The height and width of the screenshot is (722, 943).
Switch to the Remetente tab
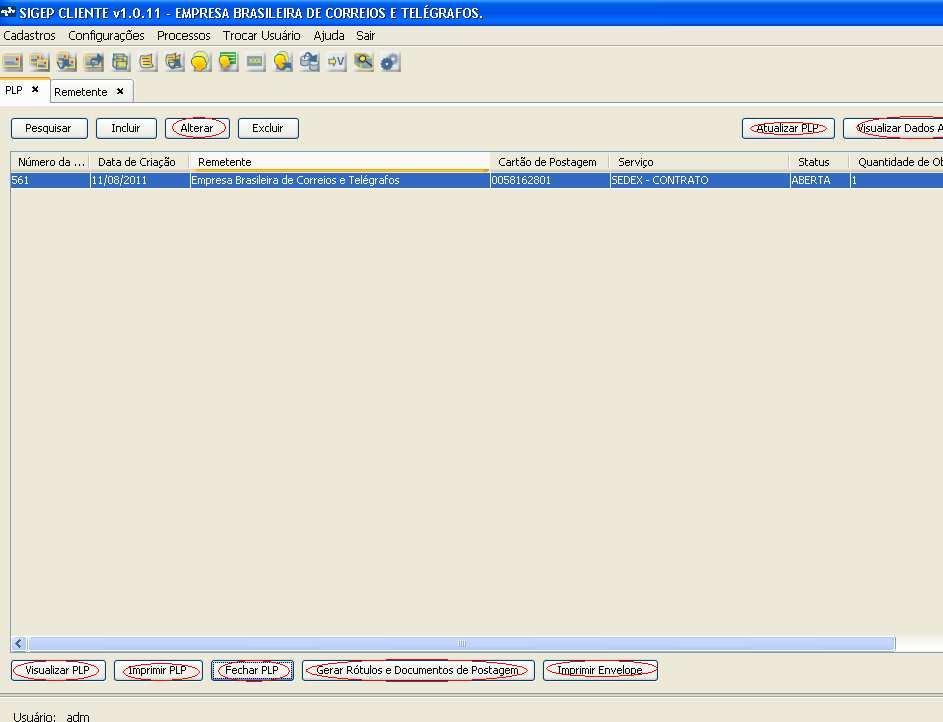84,90
